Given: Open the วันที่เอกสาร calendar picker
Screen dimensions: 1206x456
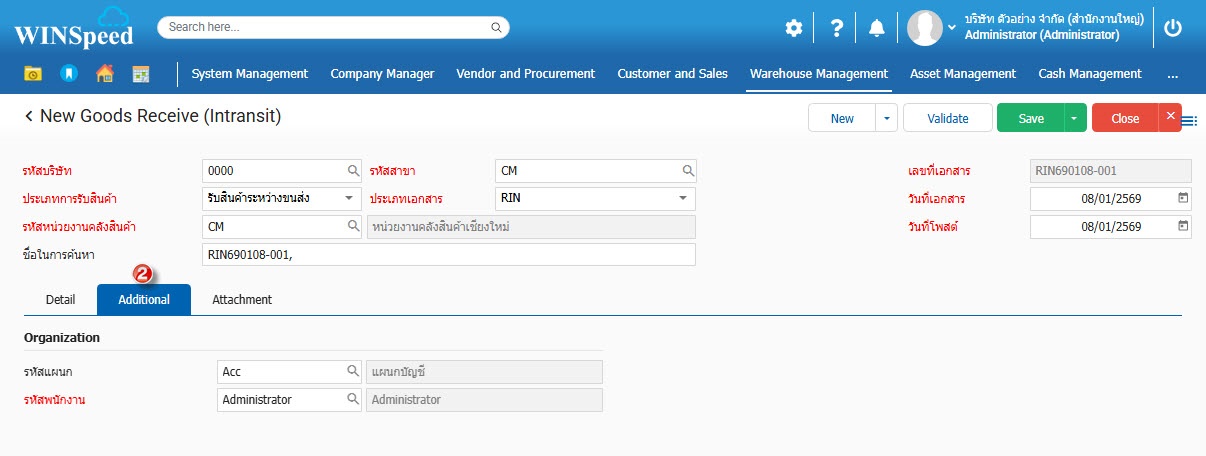Looking at the screenshot, I should click(1183, 198).
